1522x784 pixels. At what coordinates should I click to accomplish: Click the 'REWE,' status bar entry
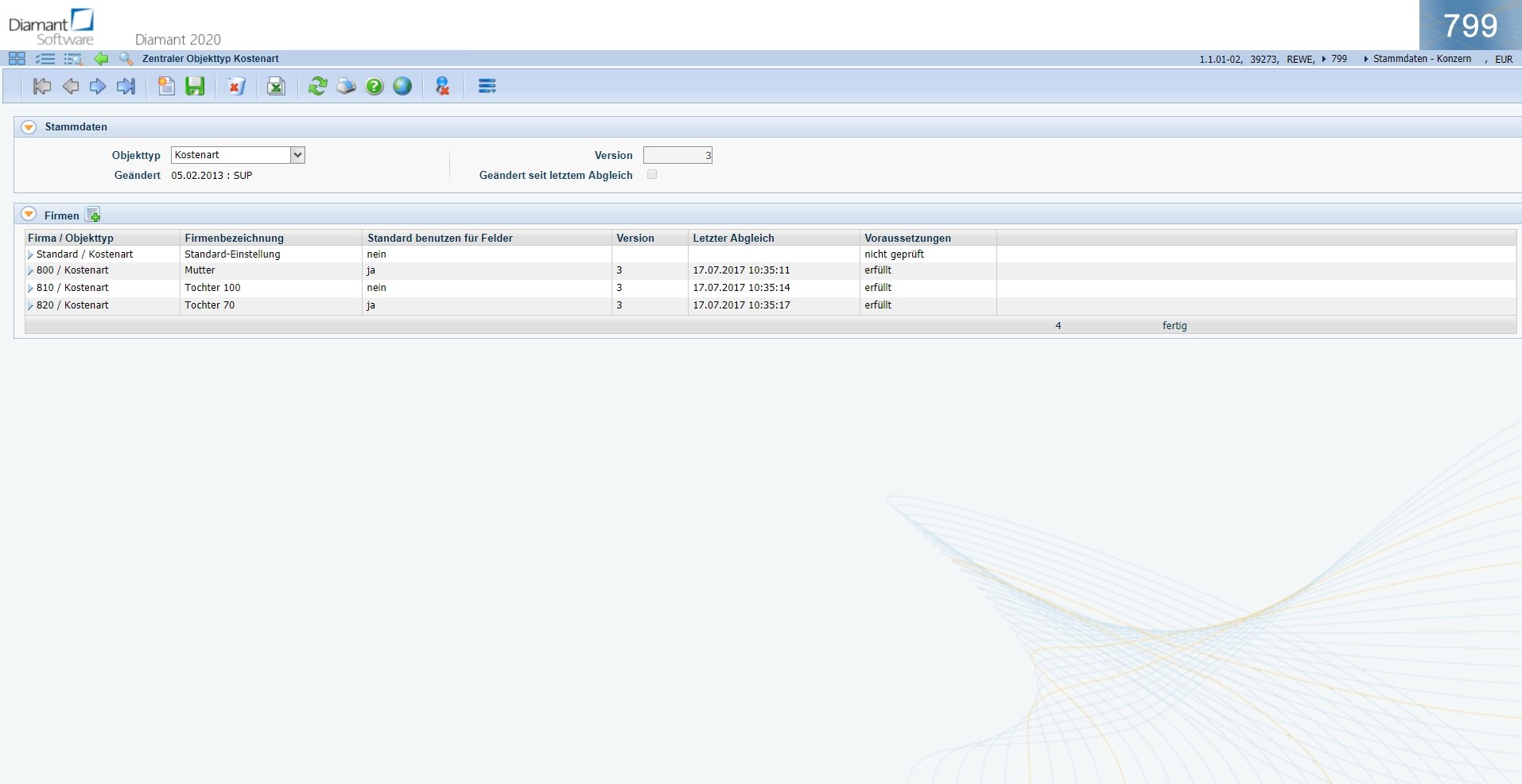tap(1301, 60)
